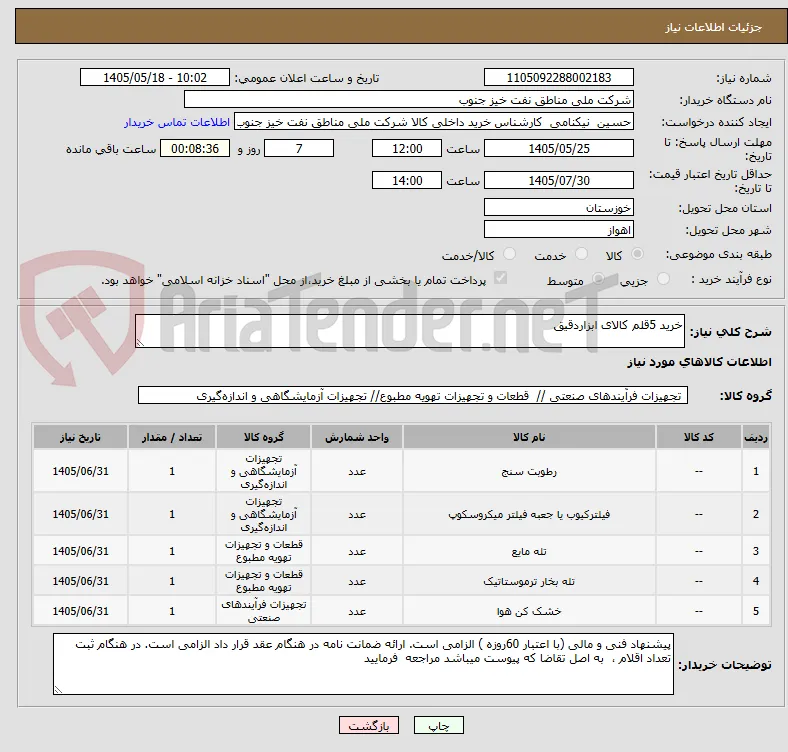Click the buyer notes text area
The width and height of the screenshot is (788, 752).
click(x=363, y=664)
